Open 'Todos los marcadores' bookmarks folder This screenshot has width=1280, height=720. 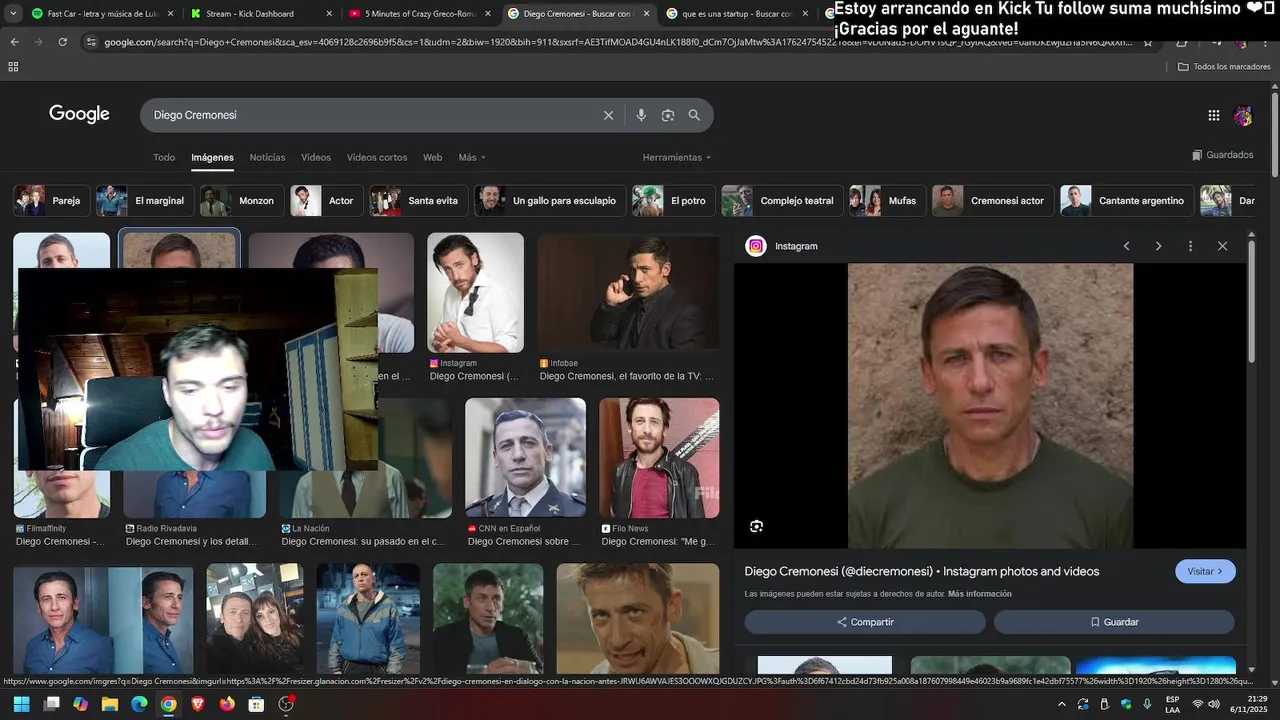pyautogui.click(x=1224, y=67)
